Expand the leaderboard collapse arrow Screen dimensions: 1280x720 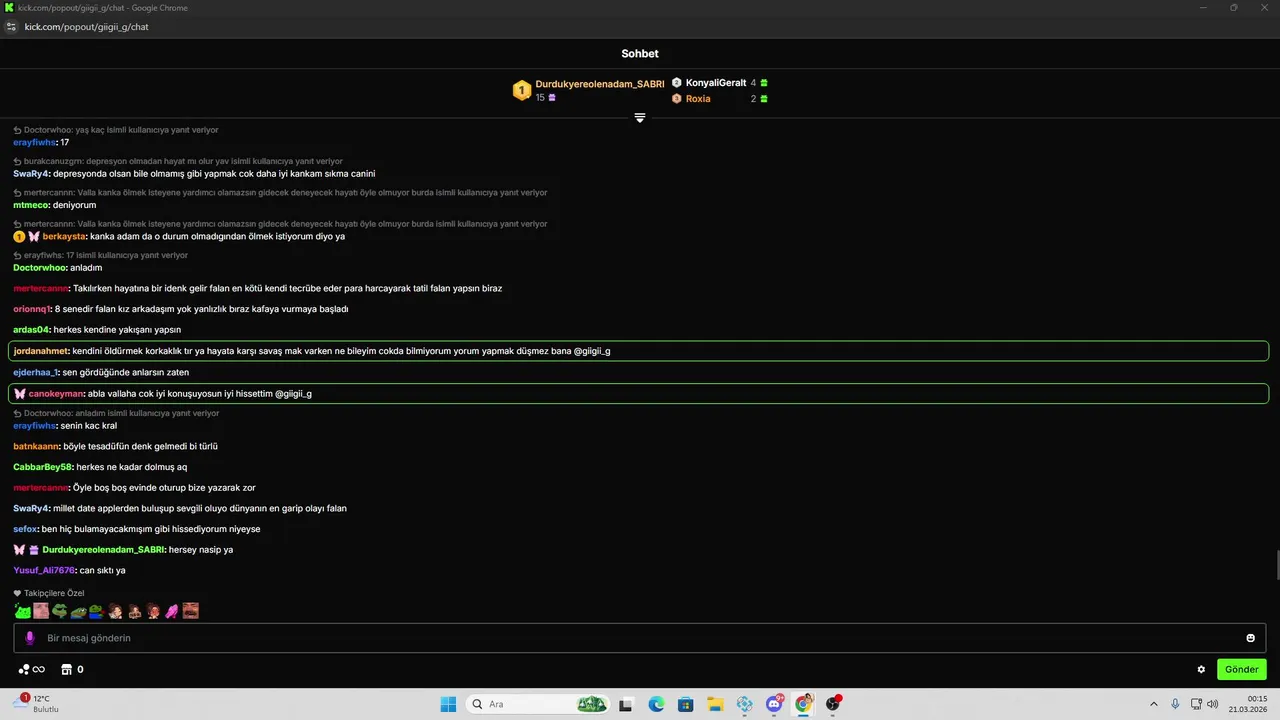pyautogui.click(x=640, y=118)
